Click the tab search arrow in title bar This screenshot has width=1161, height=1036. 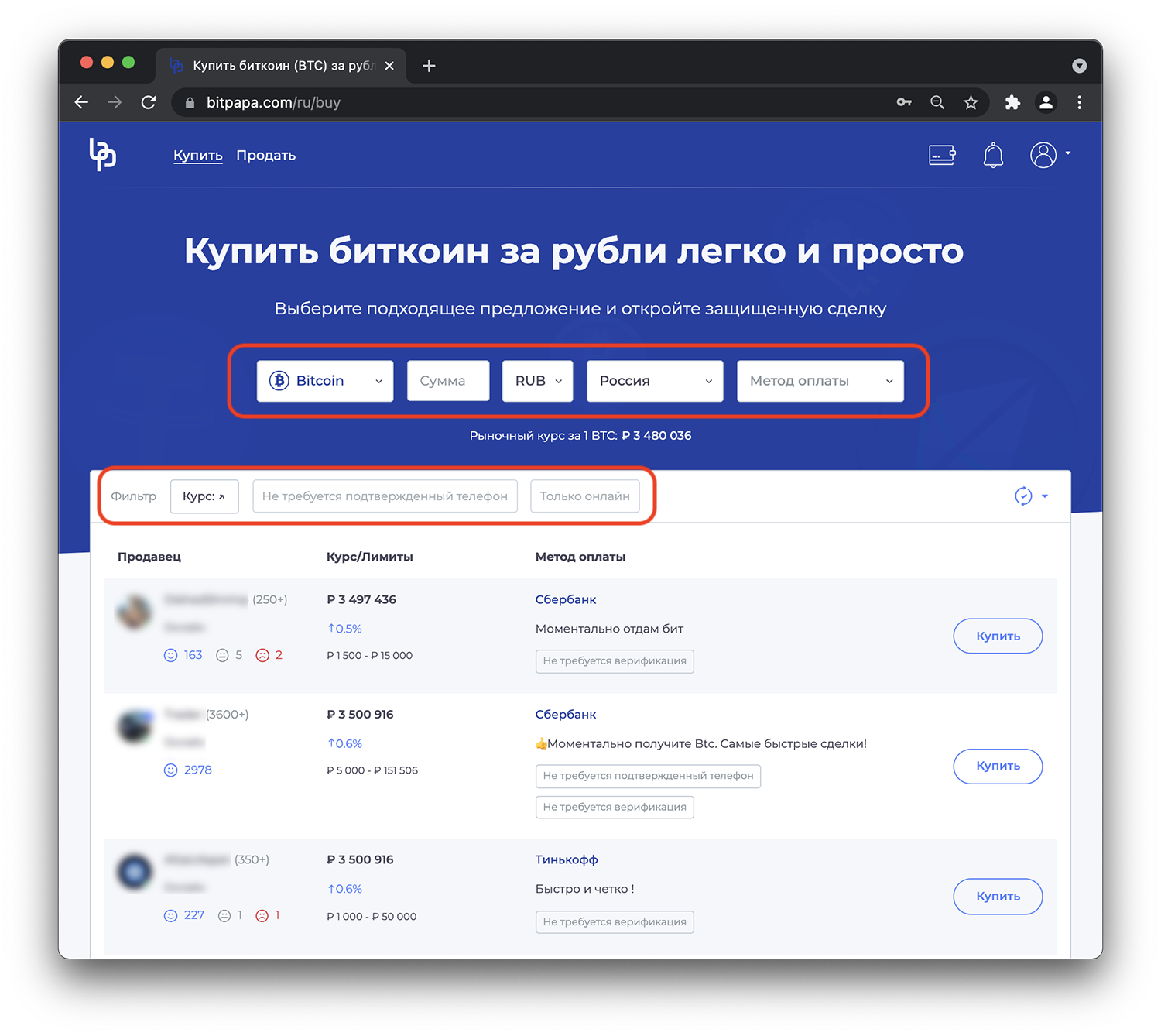pyautogui.click(x=1079, y=66)
